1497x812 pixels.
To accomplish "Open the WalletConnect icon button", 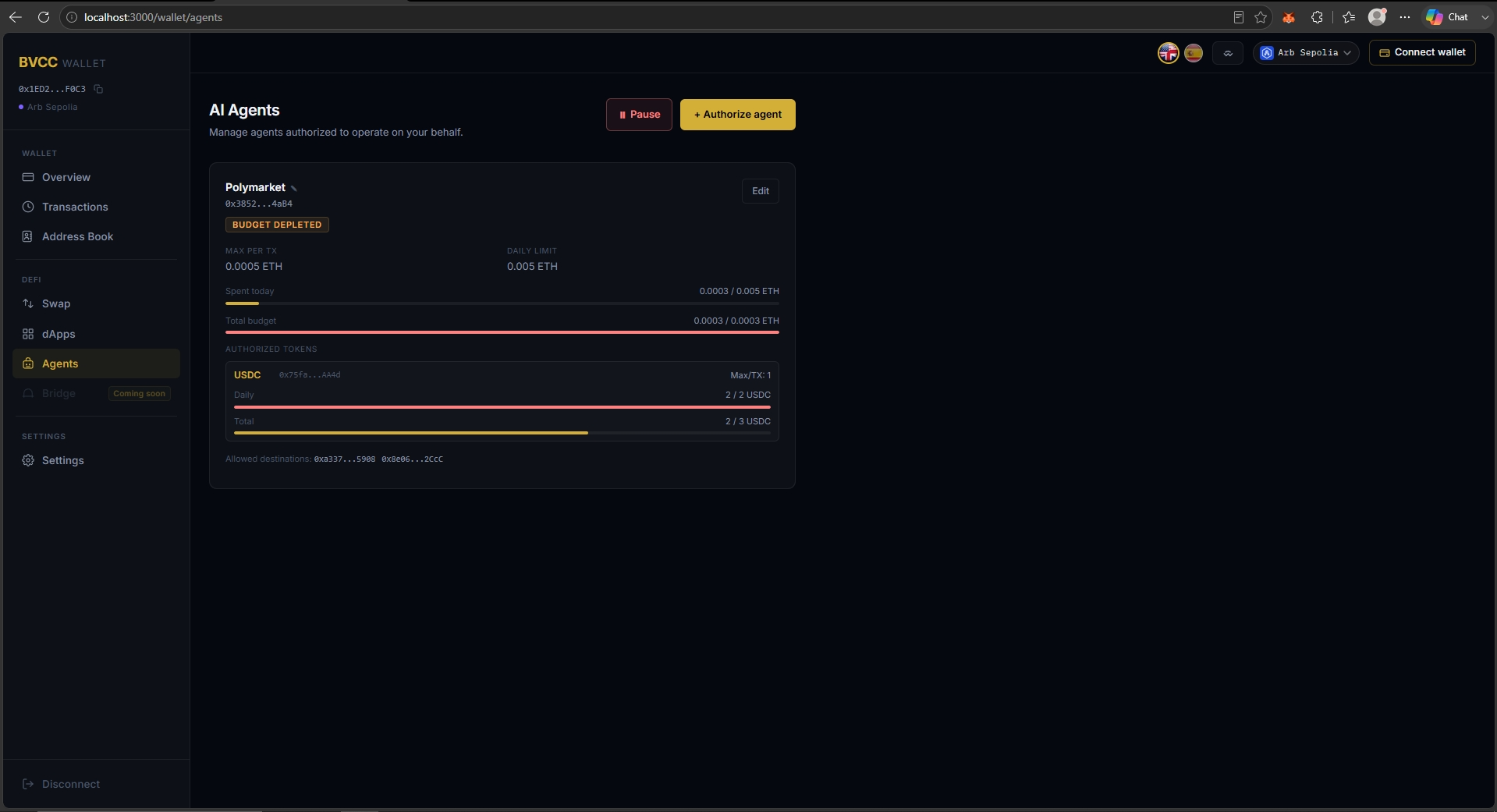I will (x=1228, y=53).
